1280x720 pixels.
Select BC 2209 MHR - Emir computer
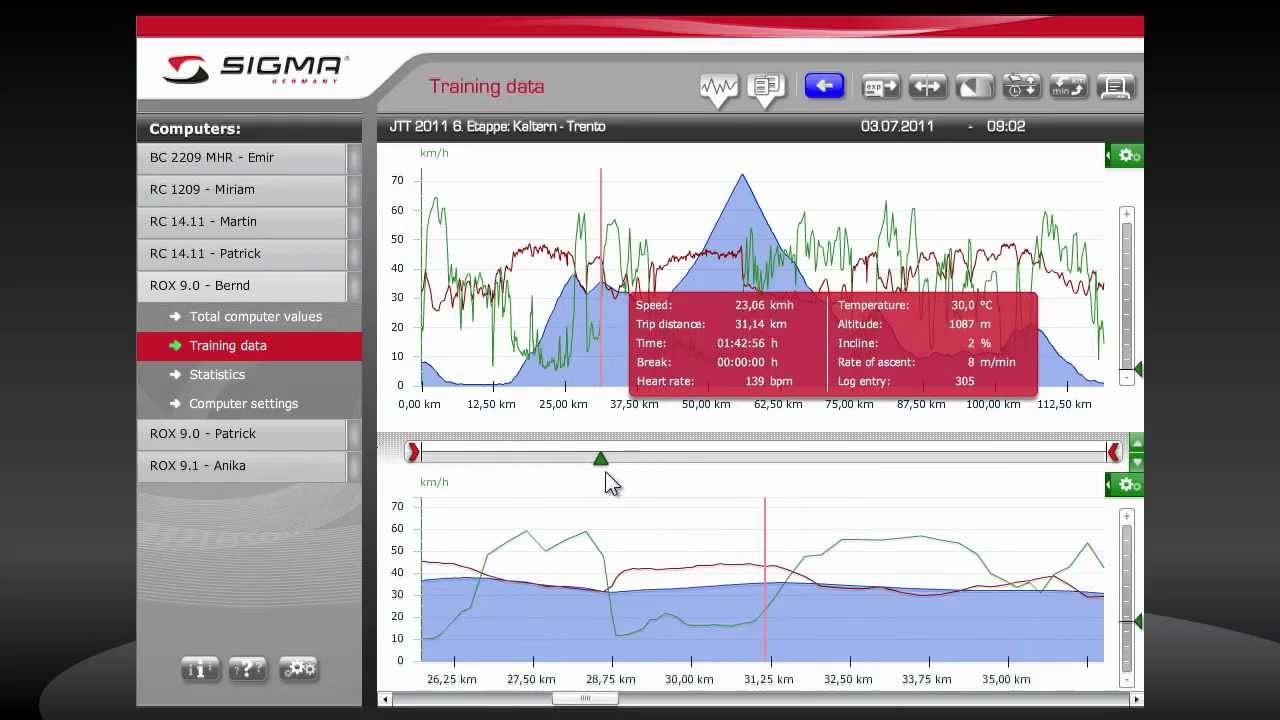click(x=244, y=158)
